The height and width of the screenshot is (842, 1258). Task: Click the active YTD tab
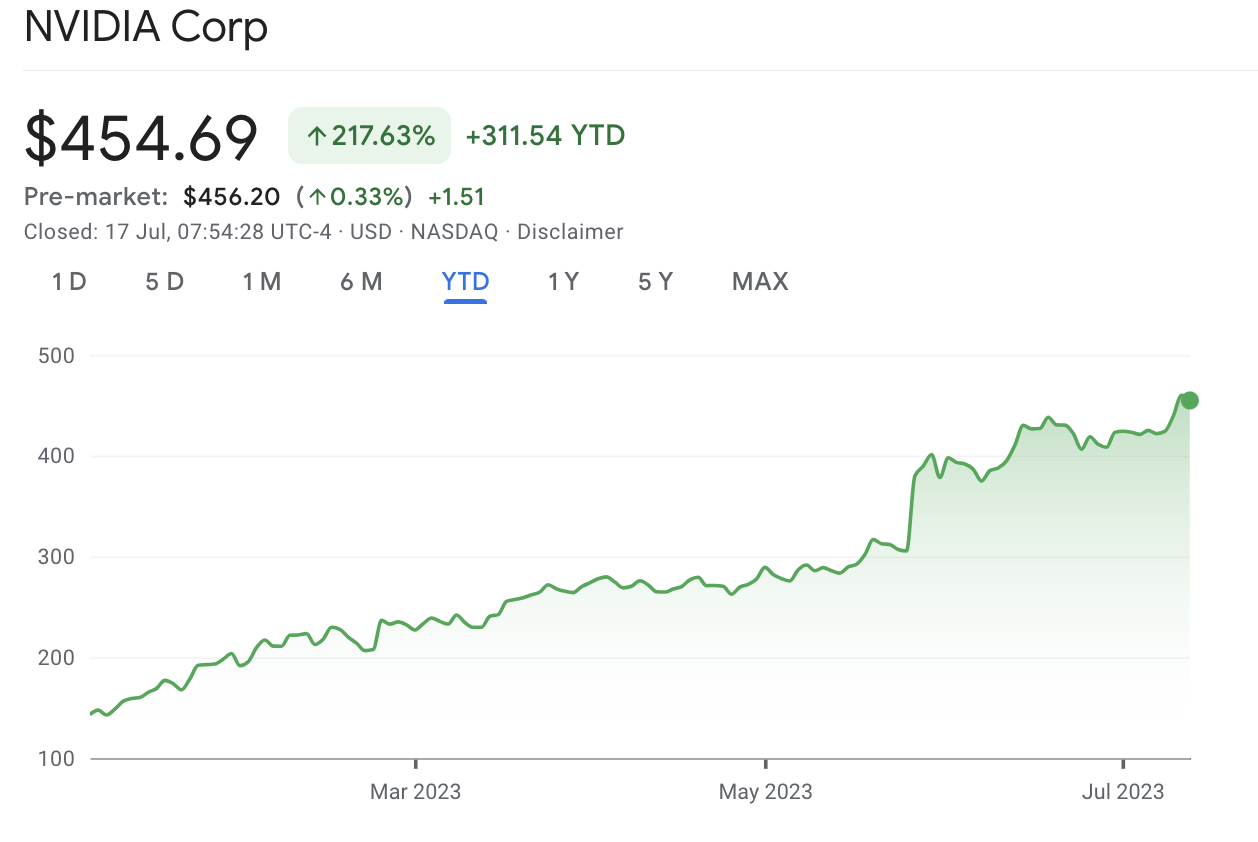pyautogui.click(x=466, y=282)
